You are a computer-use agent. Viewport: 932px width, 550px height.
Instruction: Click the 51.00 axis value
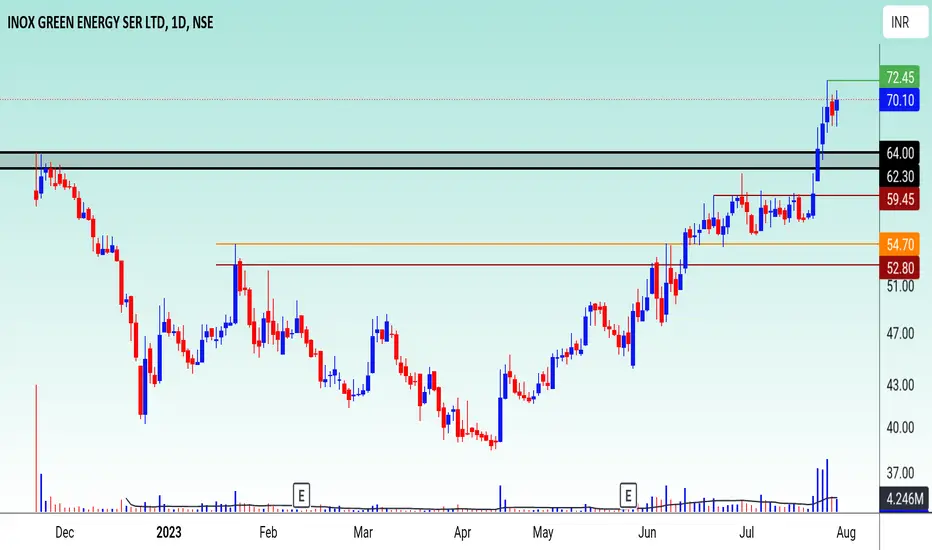pos(900,286)
